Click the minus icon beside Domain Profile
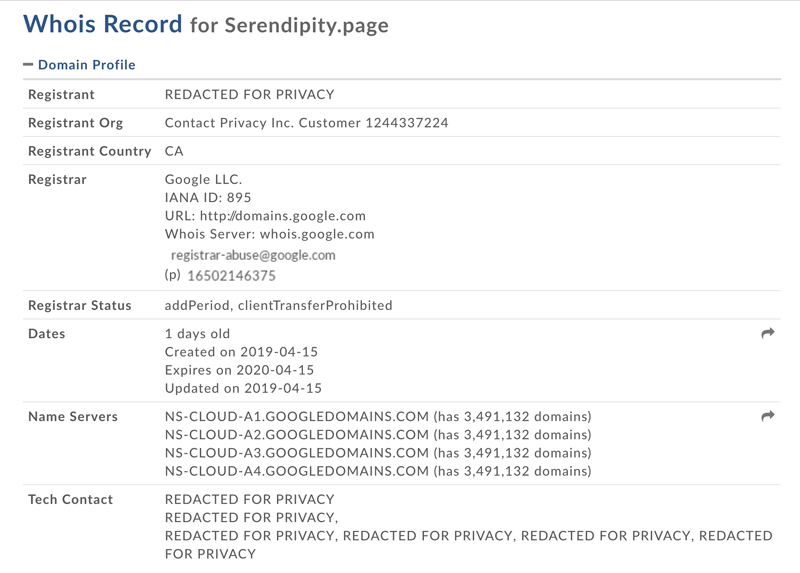The width and height of the screenshot is (800, 573). coord(28,64)
